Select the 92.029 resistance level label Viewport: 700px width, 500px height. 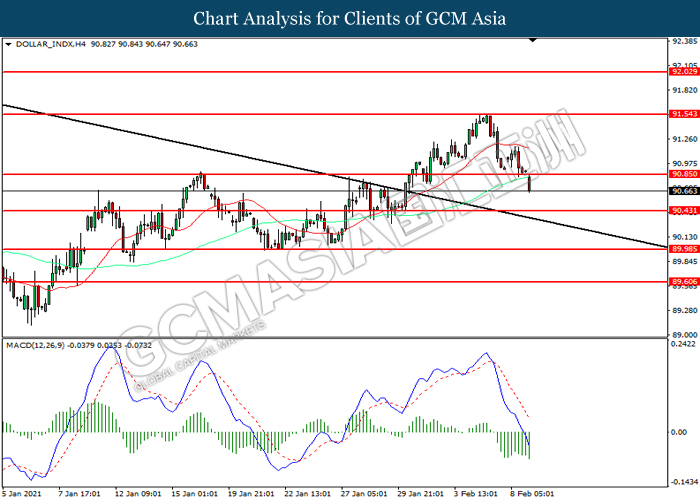tap(684, 71)
